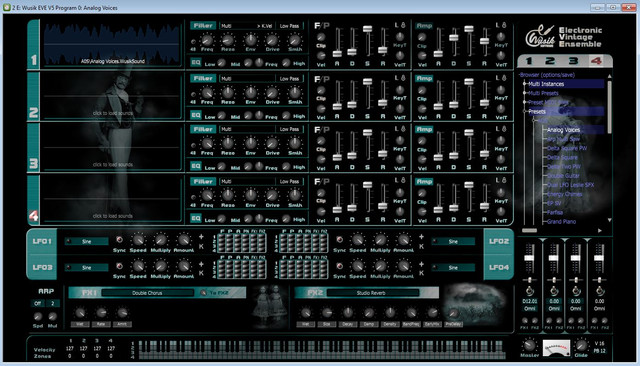Viewport: 640px width, 366px height.
Task: Click the layer 2 EQ High knob
Action: (286, 115)
